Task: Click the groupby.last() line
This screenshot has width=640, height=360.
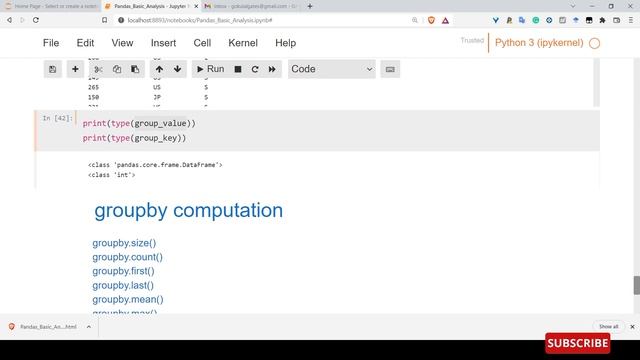Action: (123, 285)
